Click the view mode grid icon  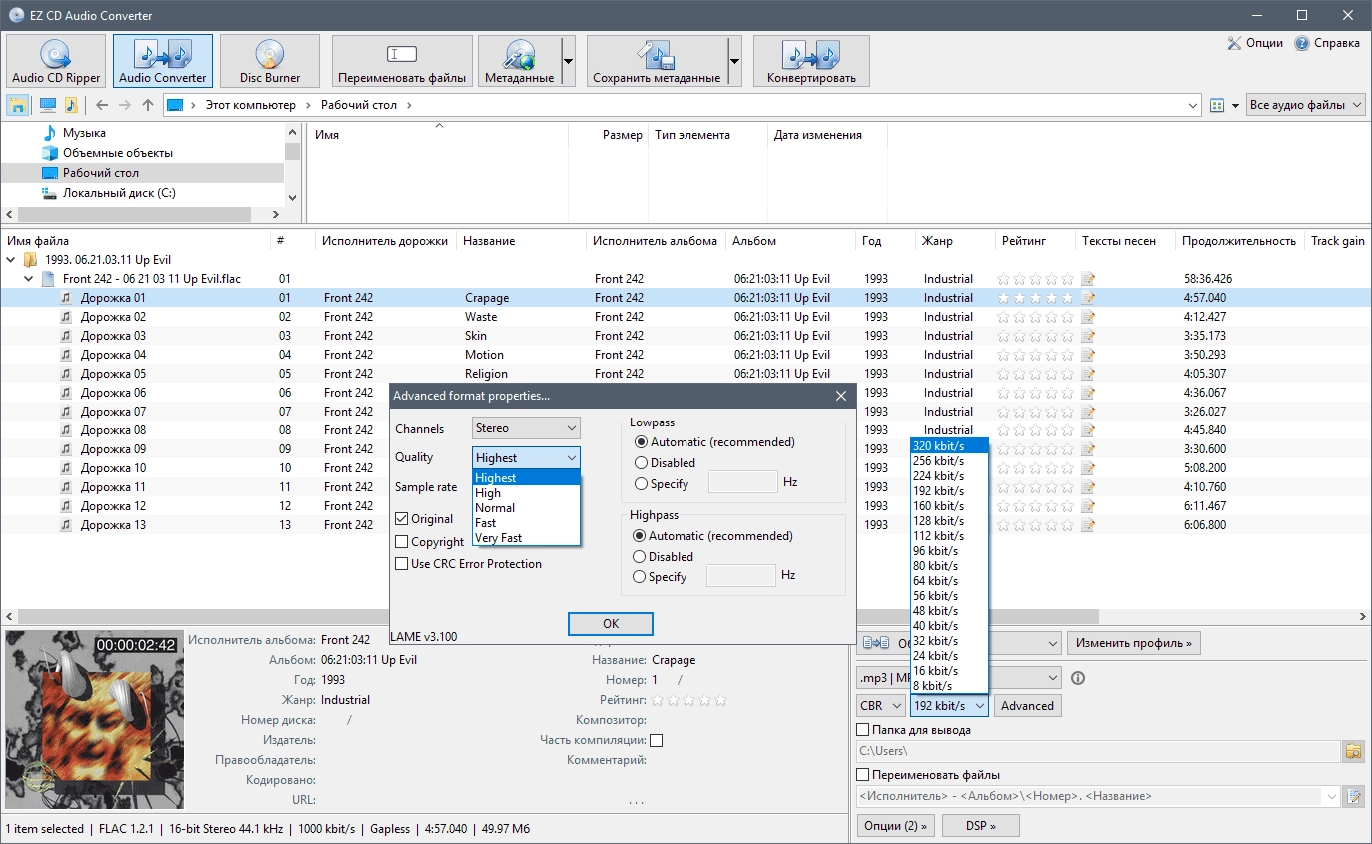1217,105
